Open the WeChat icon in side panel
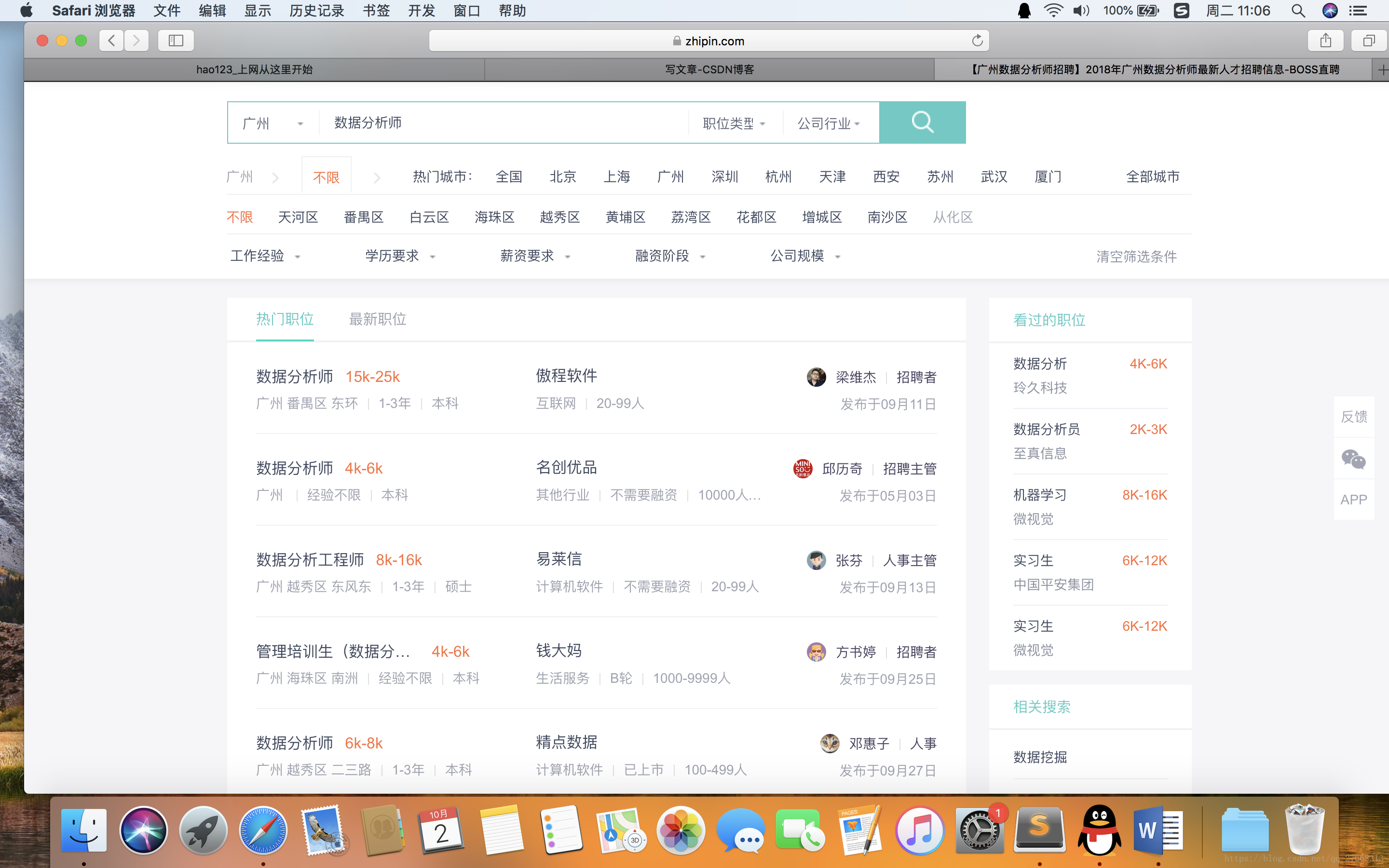The width and height of the screenshot is (1389, 868). coord(1353,459)
